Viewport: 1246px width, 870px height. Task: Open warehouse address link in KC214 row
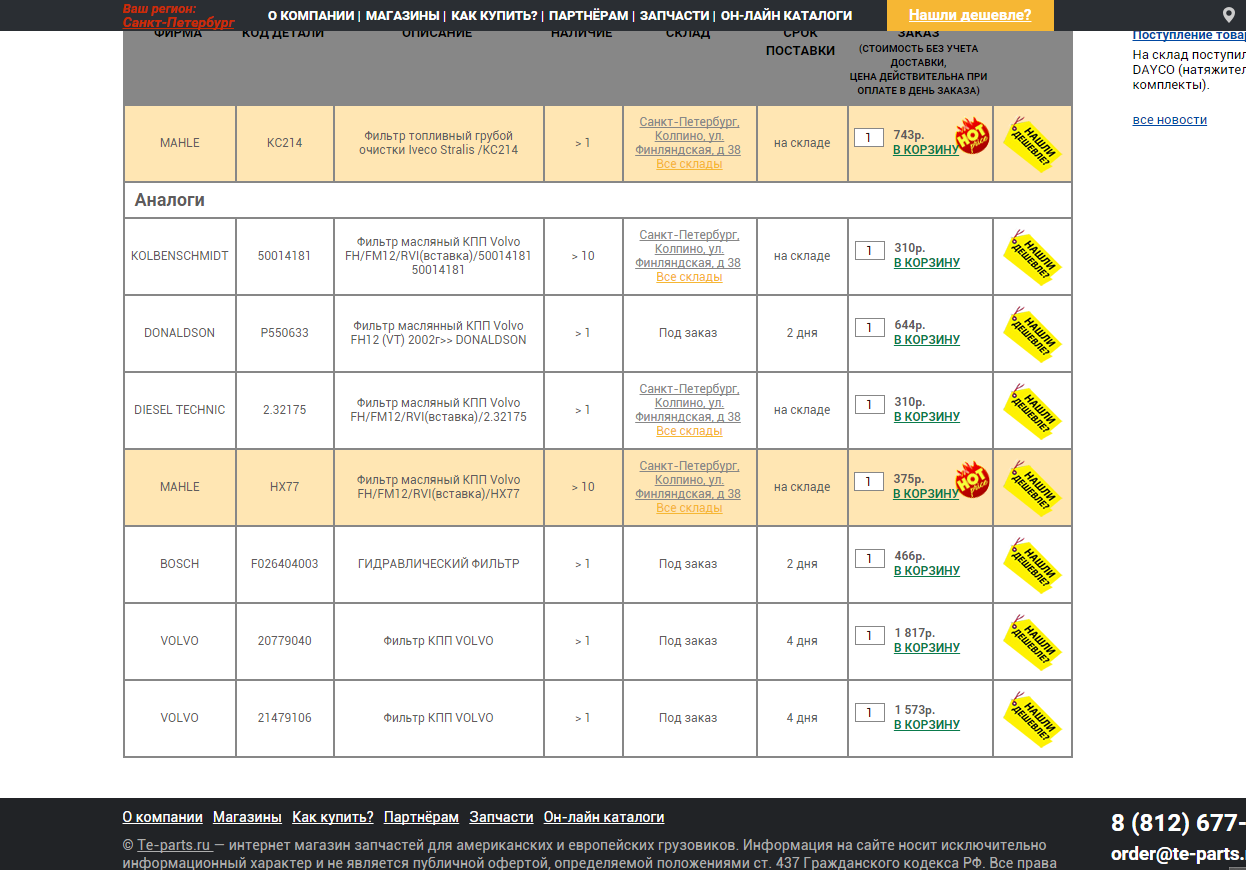point(688,136)
